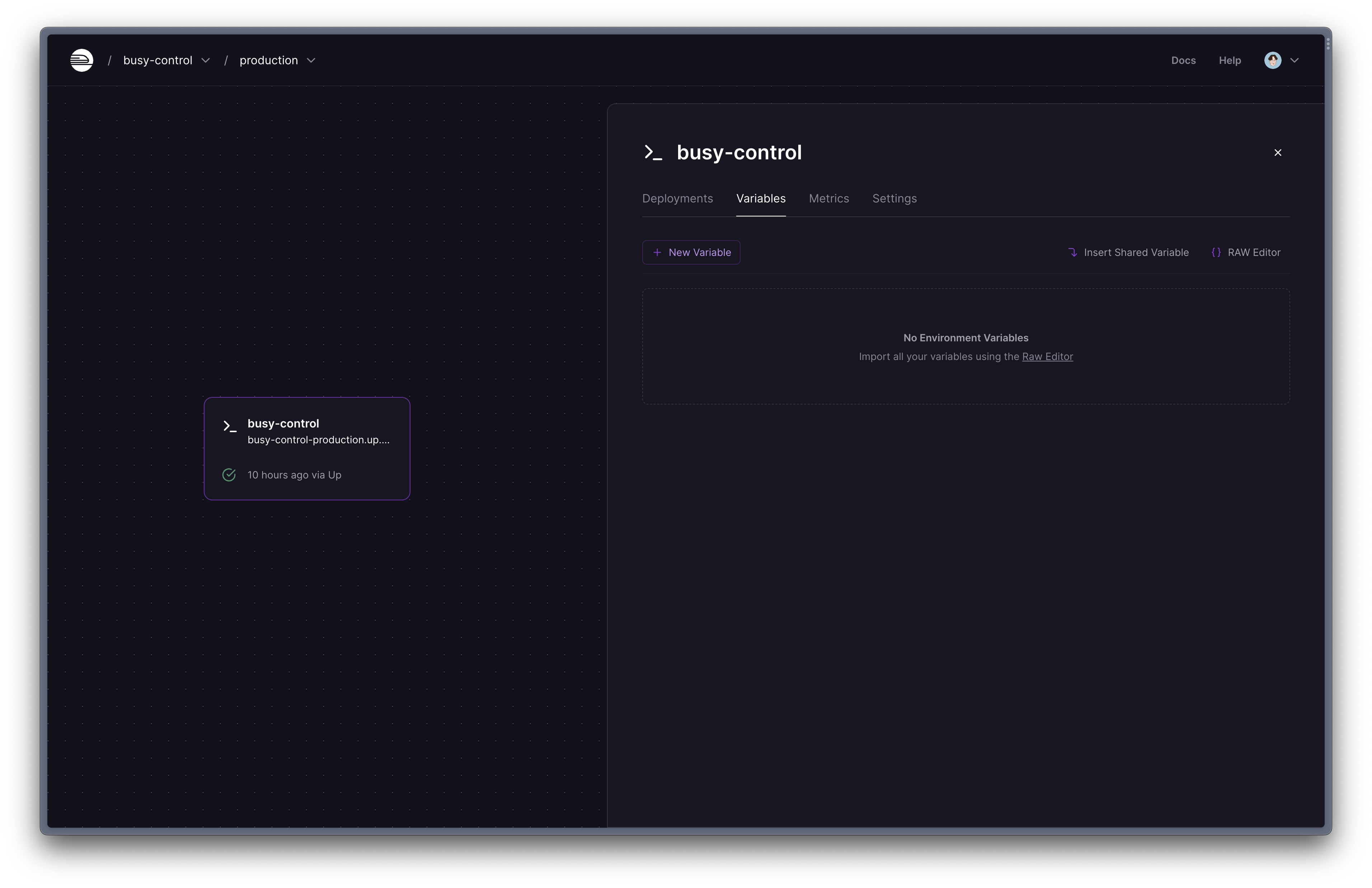This screenshot has width=1372, height=888.
Task: Click the curly braces RAW Editor icon
Action: tap(1216, 253)
